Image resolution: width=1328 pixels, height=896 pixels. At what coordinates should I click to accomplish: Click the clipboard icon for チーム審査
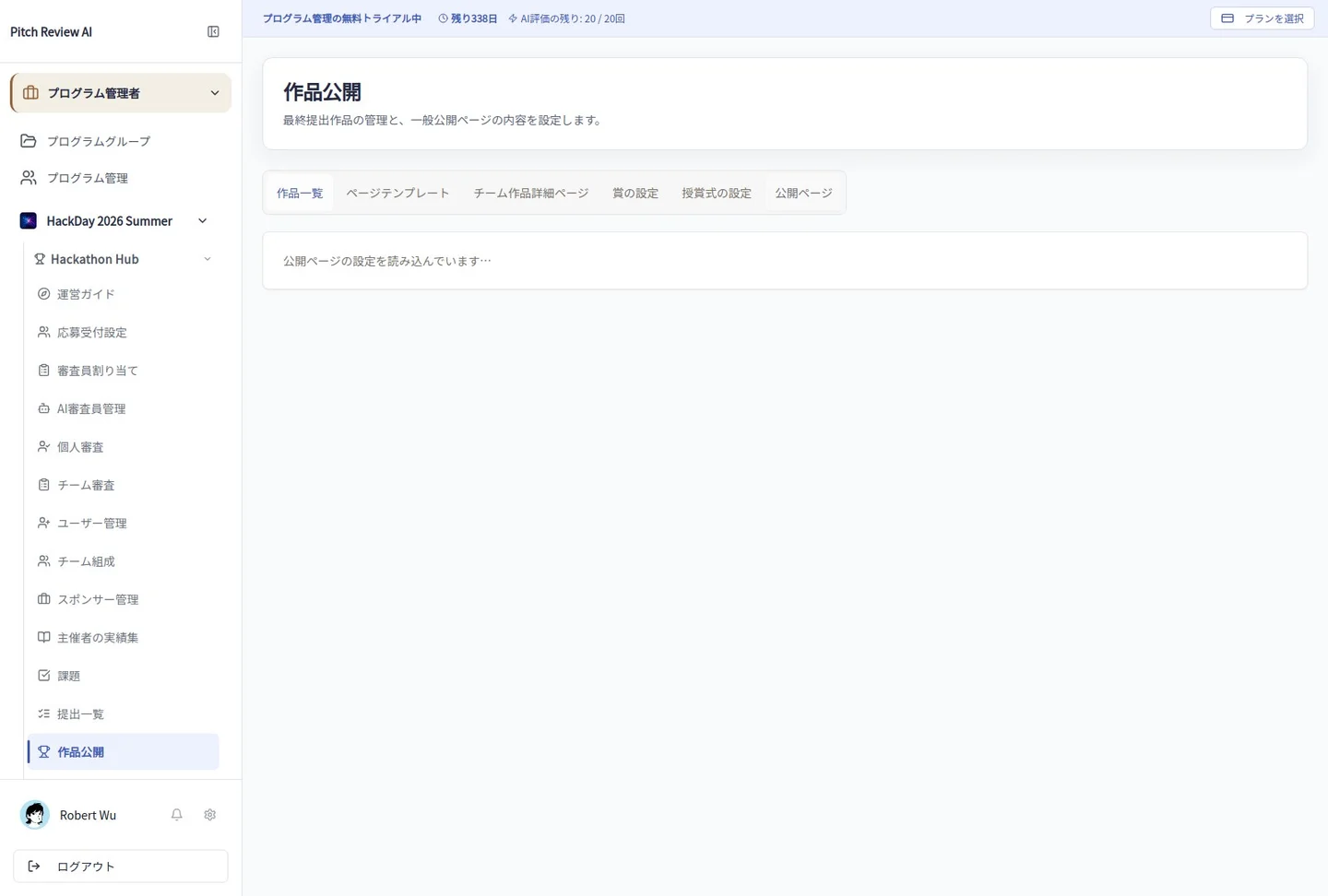pos(43,485)
